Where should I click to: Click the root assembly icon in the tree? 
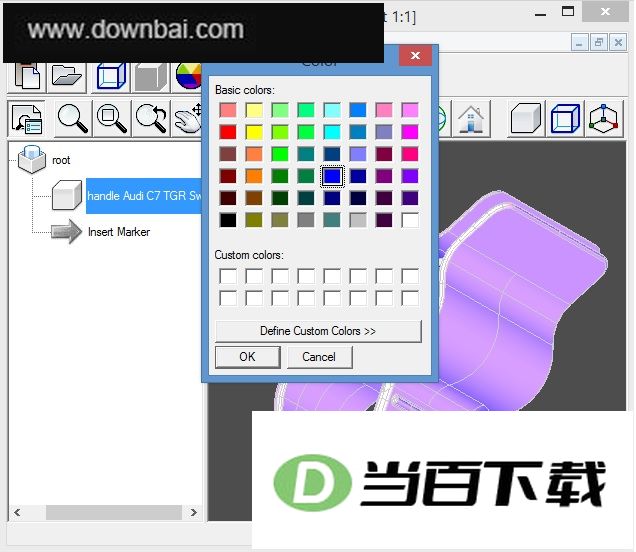coord(32,160)
